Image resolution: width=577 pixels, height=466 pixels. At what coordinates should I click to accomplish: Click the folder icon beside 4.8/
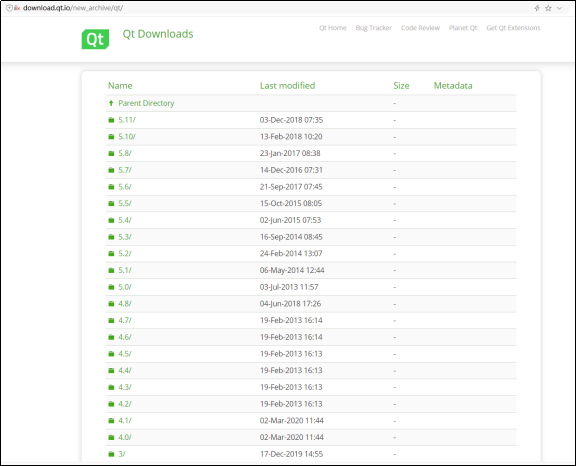click(x=111, y=304)
